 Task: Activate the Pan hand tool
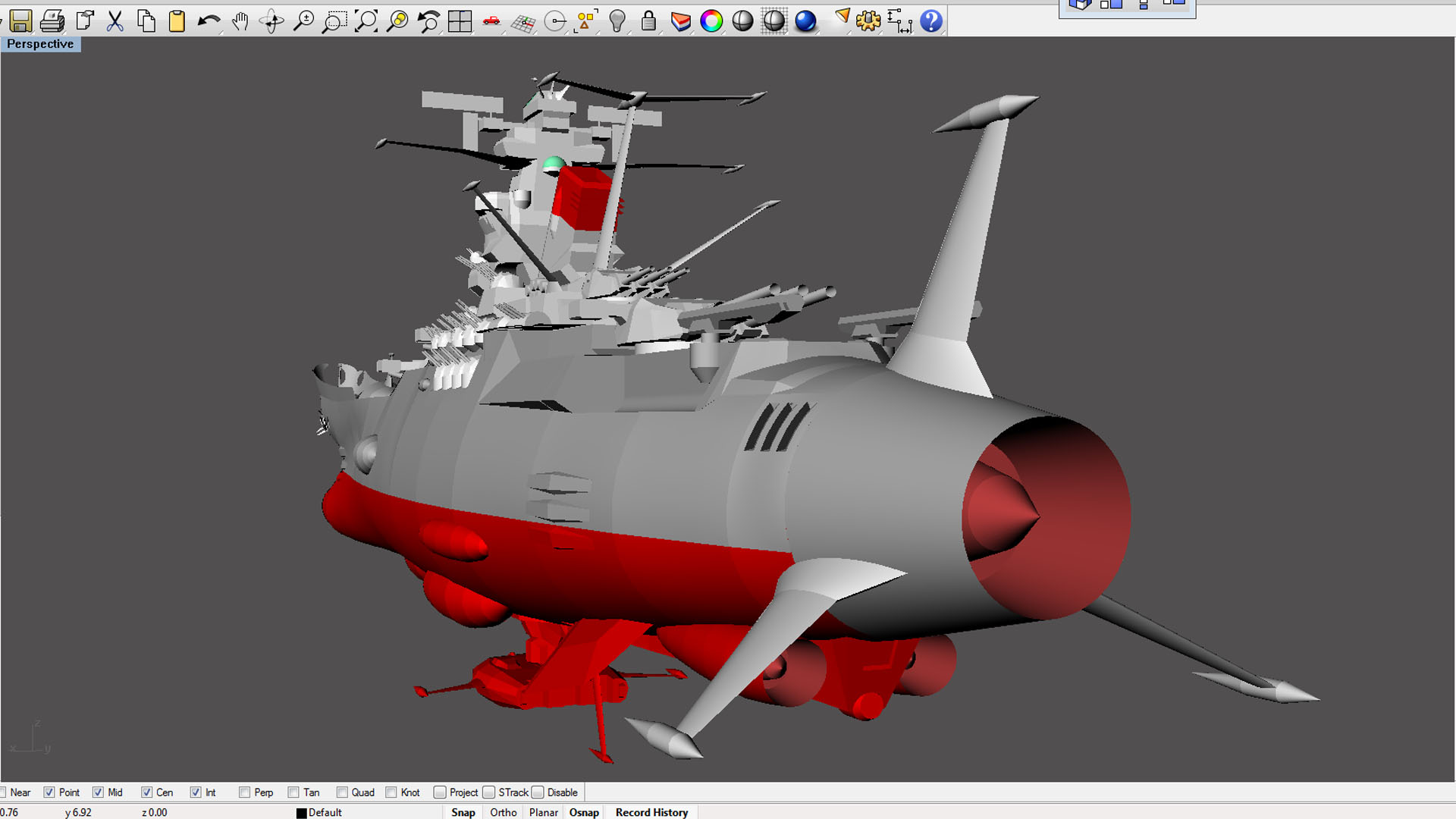(240, 20)
